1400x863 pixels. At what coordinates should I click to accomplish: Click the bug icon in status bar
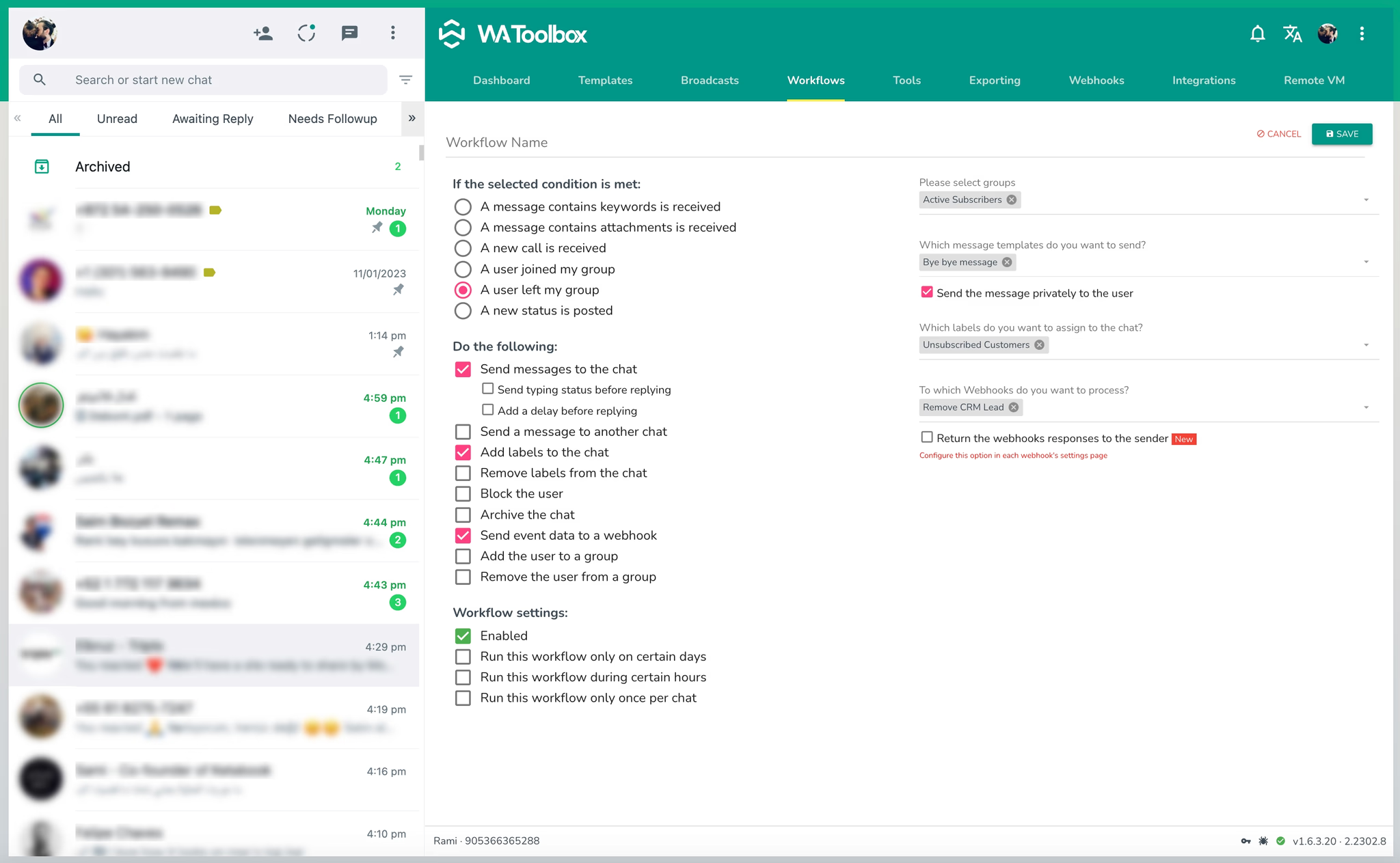tap(1263, 841)
